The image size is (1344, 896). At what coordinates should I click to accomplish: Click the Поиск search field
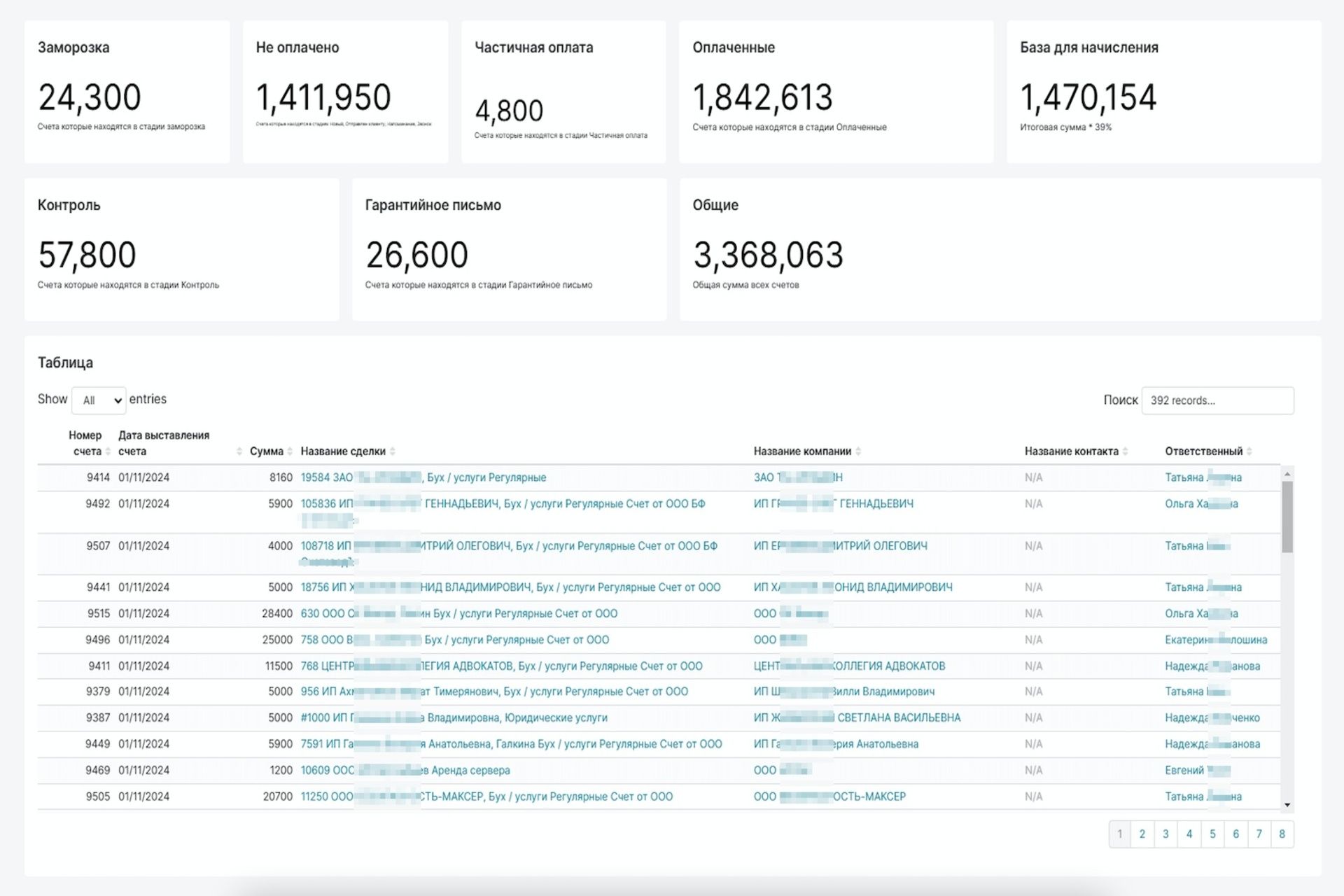point(1217,400)
